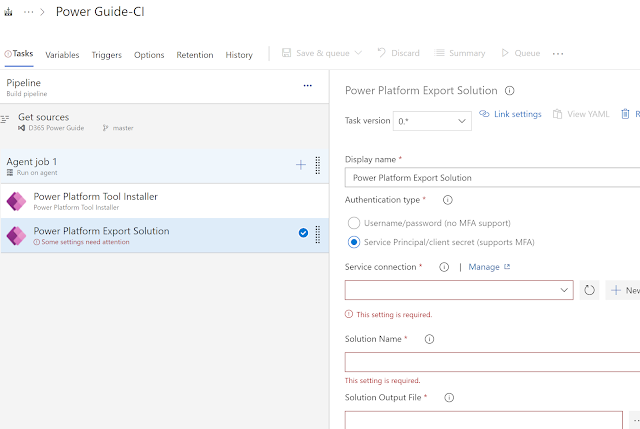Refresh the service connection list
This screenshot has height=429, width=640.
(589, 290)
